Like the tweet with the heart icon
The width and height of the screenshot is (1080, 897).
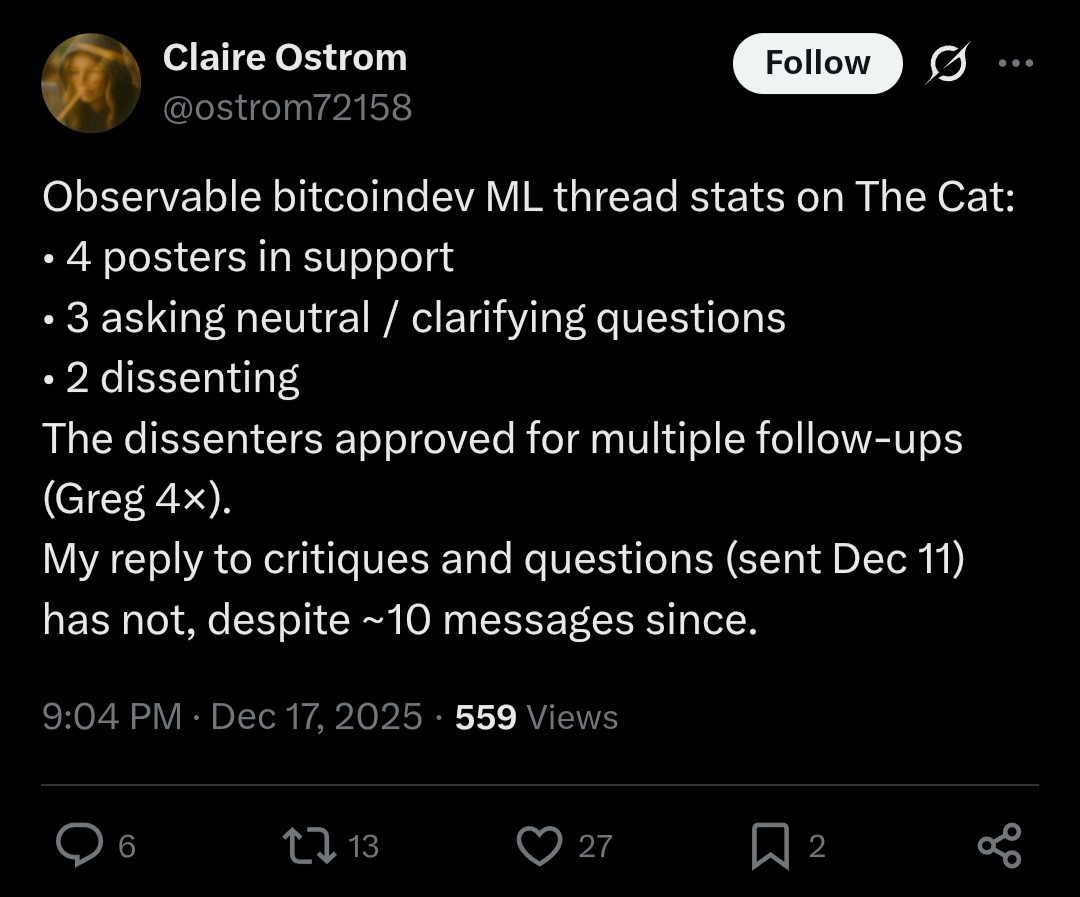click(x=540, y=845)
